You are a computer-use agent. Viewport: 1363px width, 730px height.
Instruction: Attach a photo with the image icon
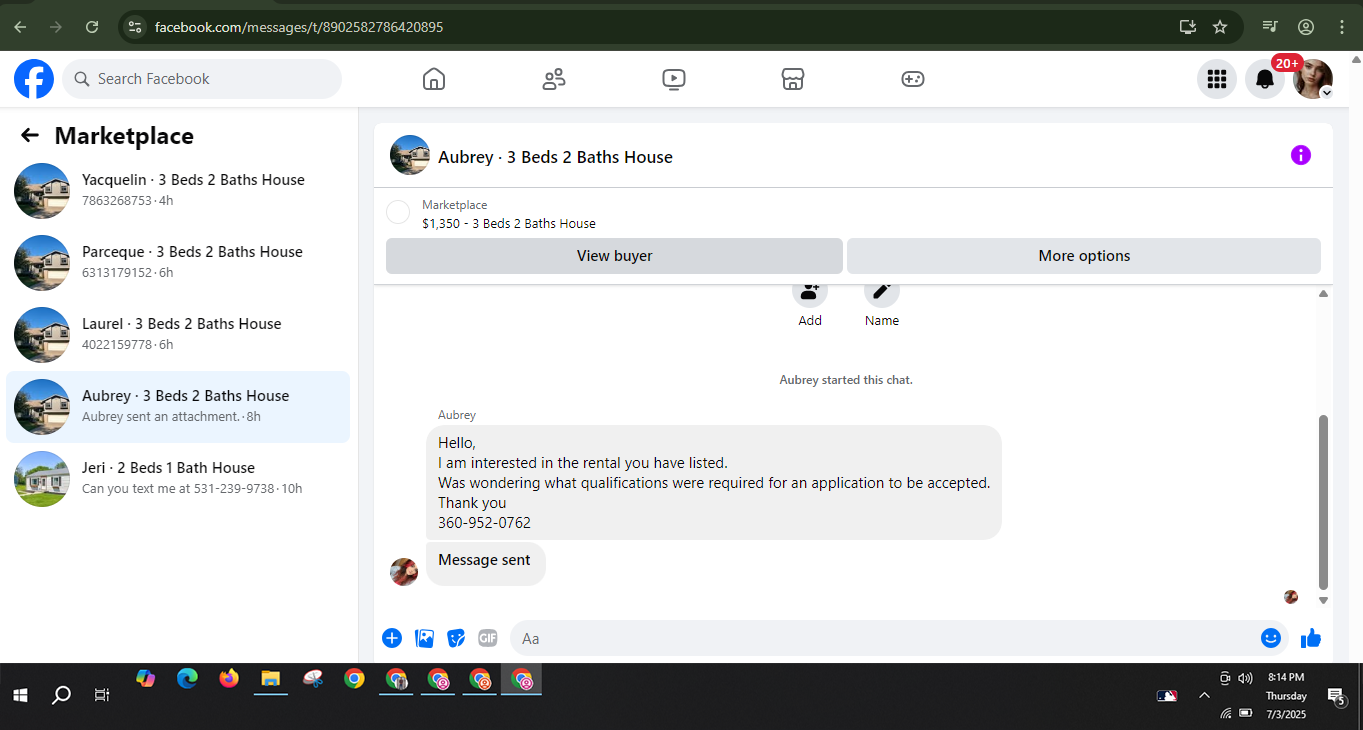424,638
